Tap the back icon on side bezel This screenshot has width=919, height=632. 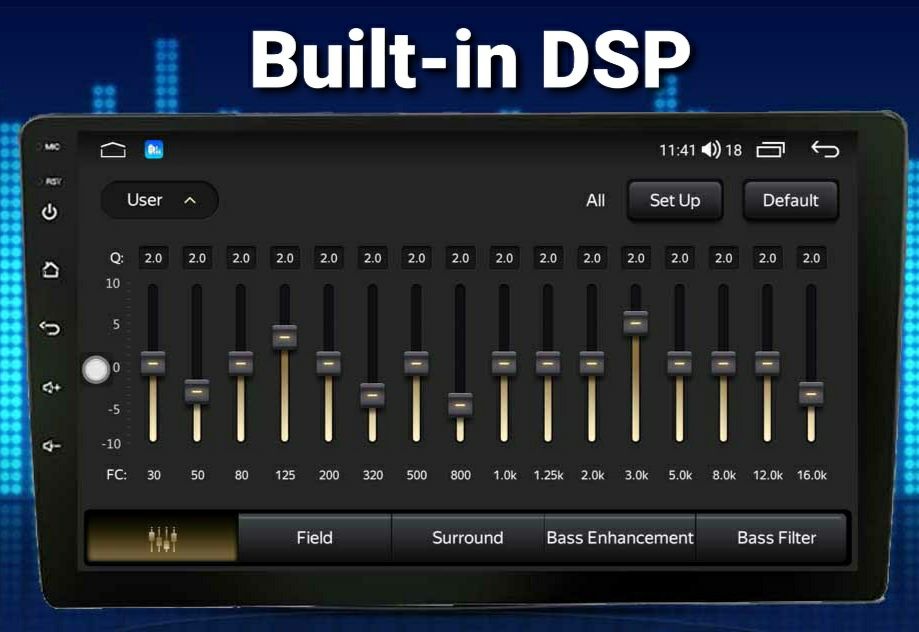[x=50, y=328]
